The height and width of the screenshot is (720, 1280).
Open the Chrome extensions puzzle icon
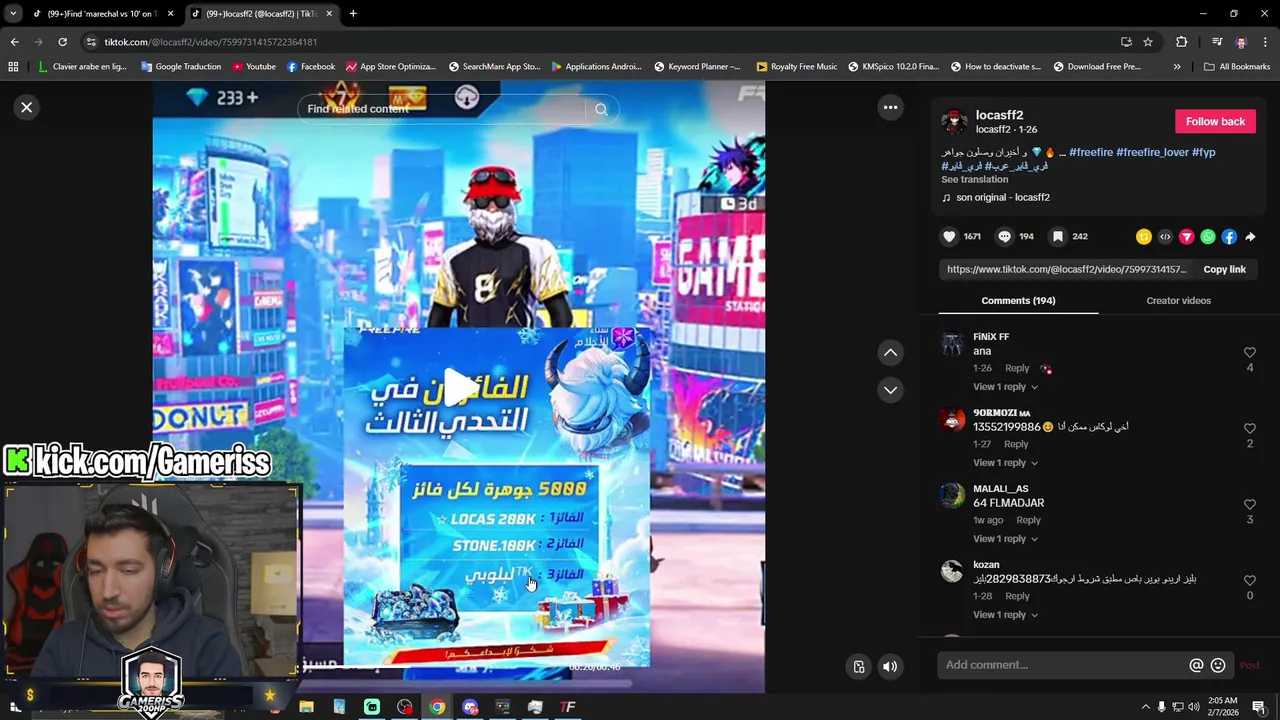pos(1182,42)
